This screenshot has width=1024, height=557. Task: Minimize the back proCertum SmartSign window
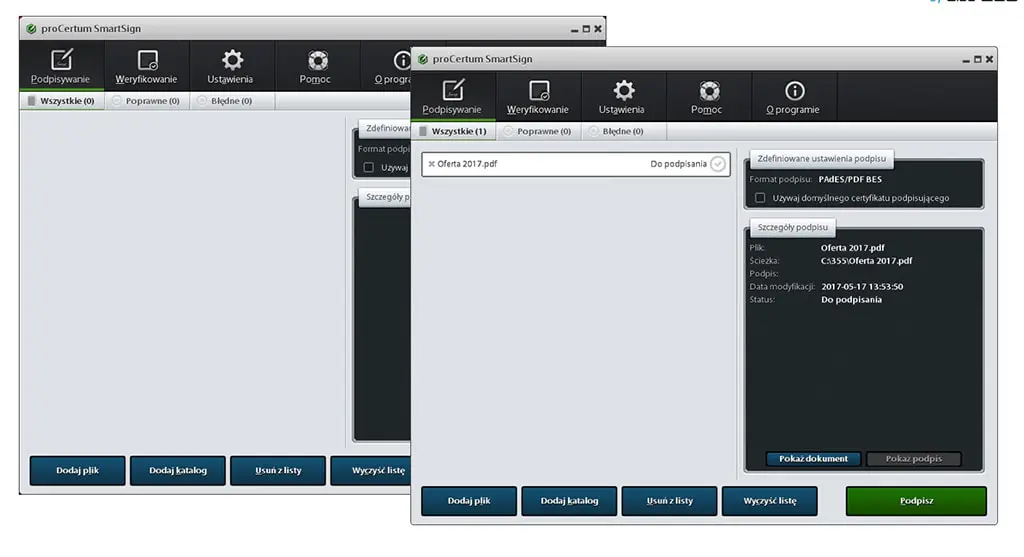pos(574,29)
